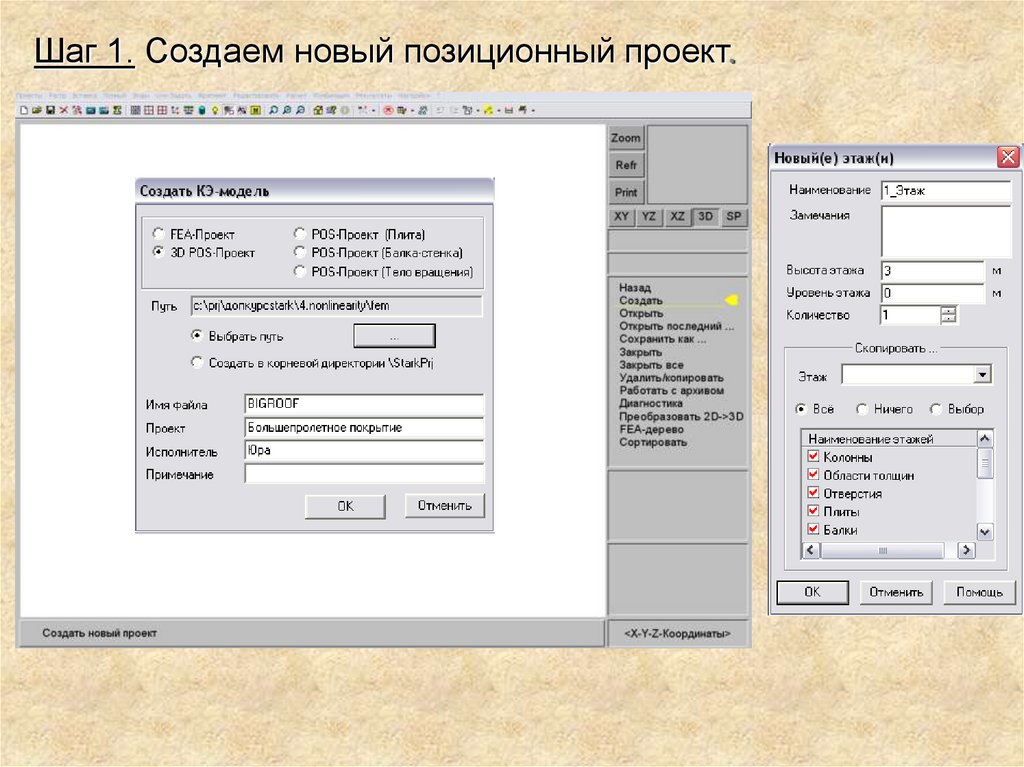The width and height of the screenshot is (1024, 767).
Task: Click the red X delete toolbar icon
Action: pos(64,110)
